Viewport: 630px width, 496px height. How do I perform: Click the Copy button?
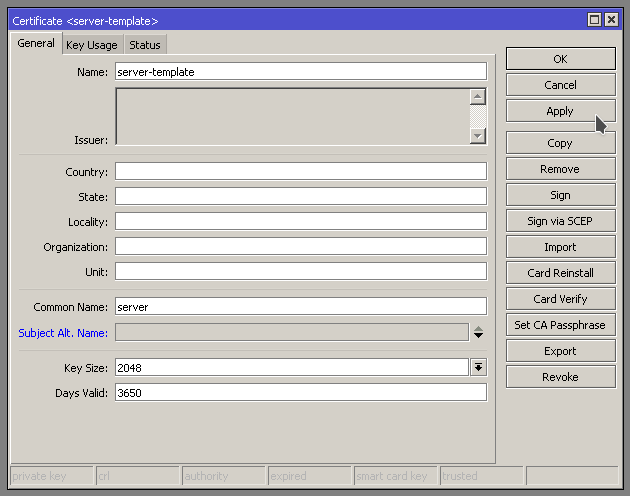(x=560, y=143)
